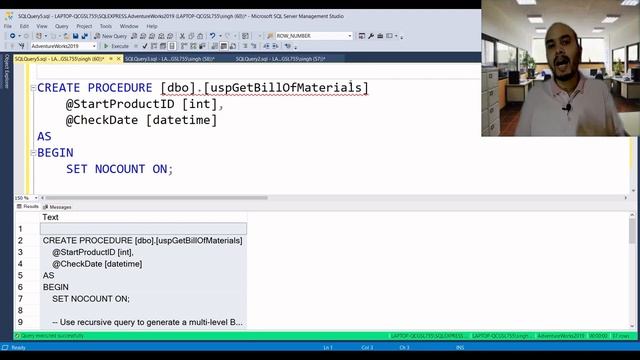640x360 pixels.
Task: Switch to the Messages results tab
Action: click(x=57, y=207)
